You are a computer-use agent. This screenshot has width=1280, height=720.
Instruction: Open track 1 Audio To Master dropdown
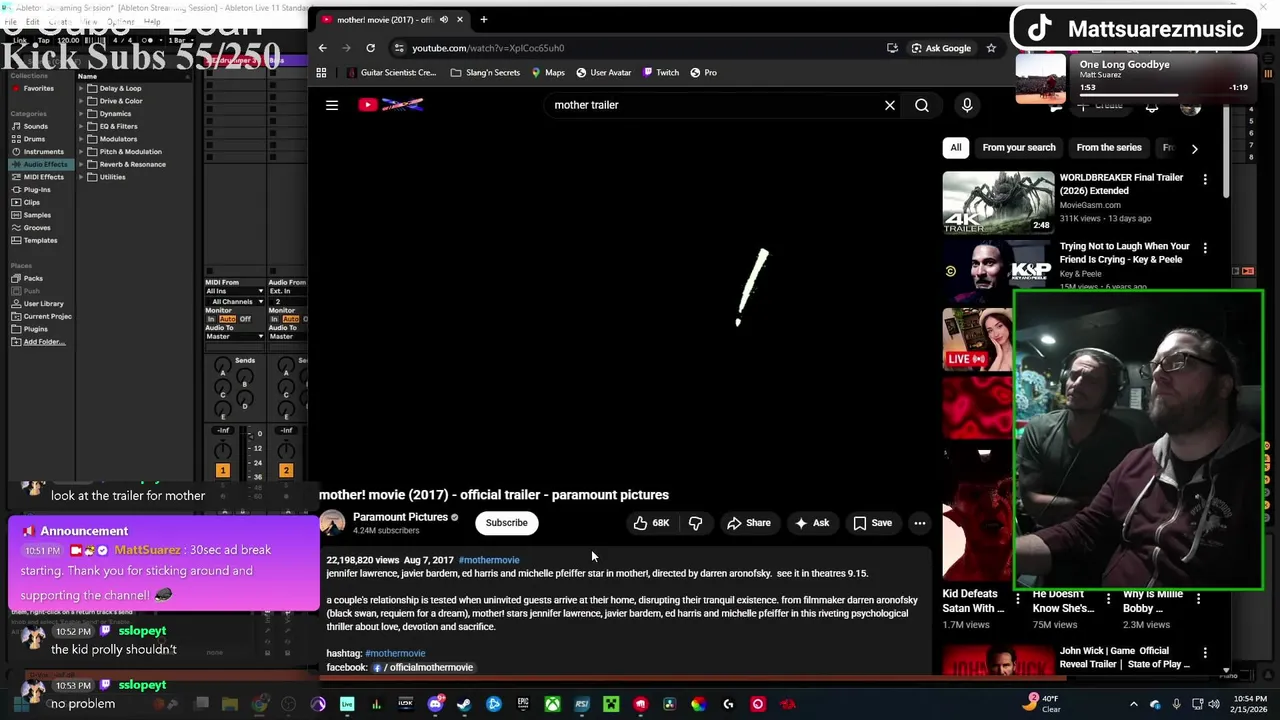pos(235,336)
